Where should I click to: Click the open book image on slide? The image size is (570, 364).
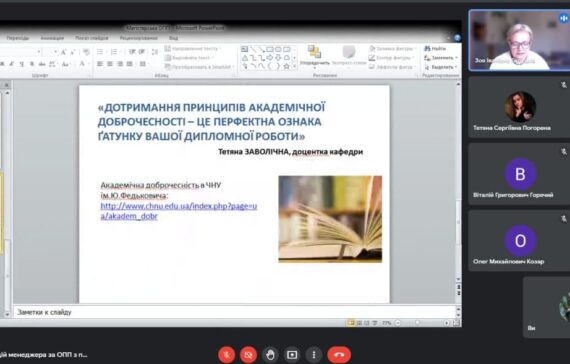point(330,219)
